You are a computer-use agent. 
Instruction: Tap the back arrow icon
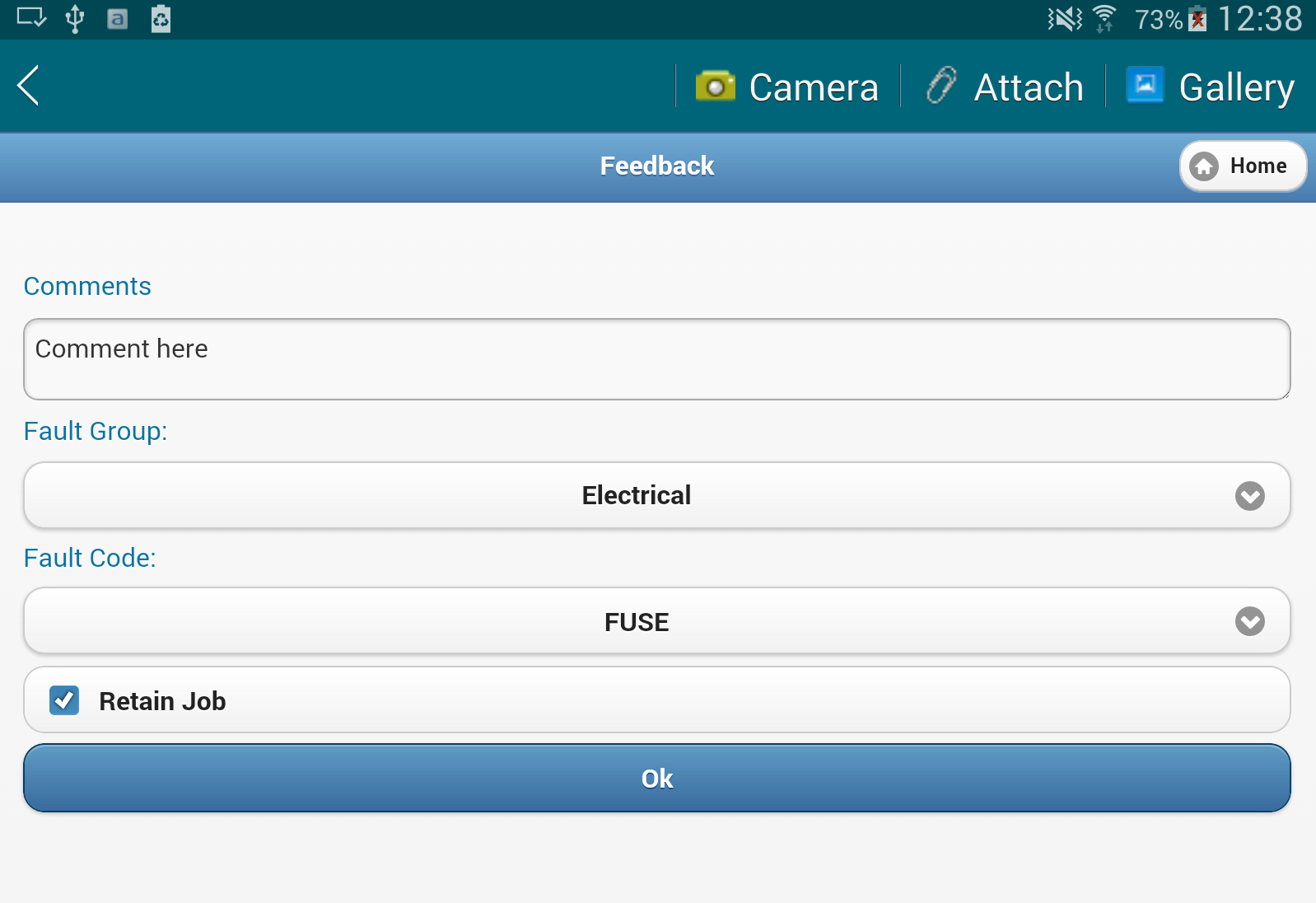click(x=28, y=86)
